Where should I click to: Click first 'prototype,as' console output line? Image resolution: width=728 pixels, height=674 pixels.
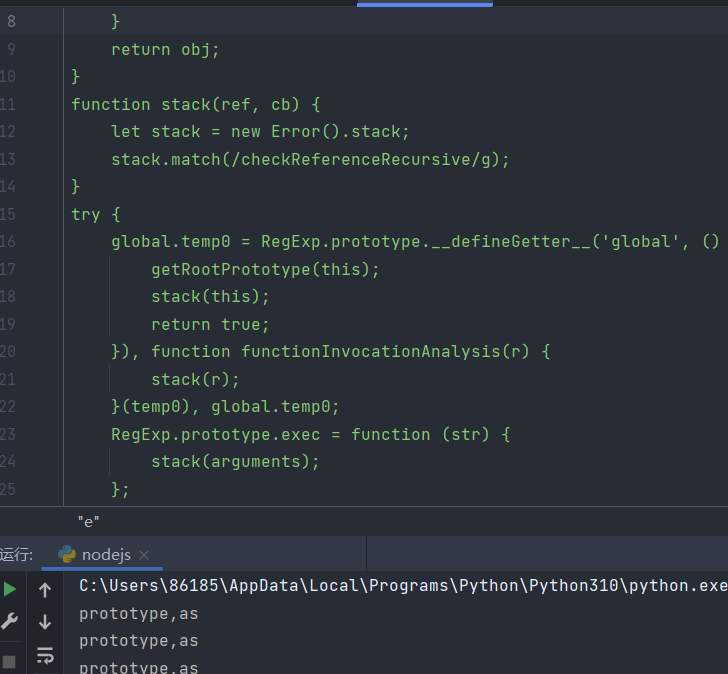coord(138,614)
